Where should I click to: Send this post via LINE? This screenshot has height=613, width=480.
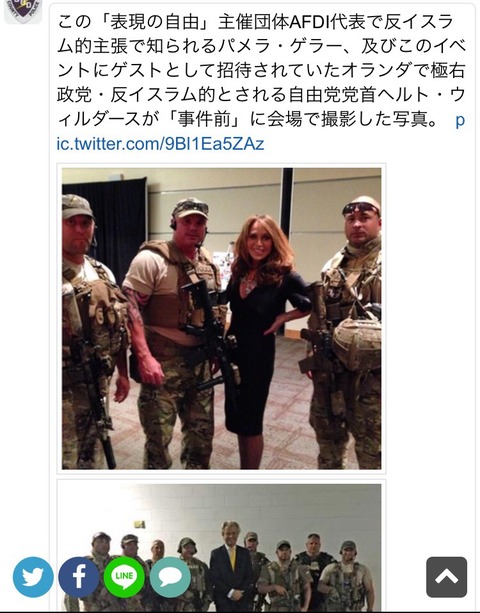coord(124,577)
